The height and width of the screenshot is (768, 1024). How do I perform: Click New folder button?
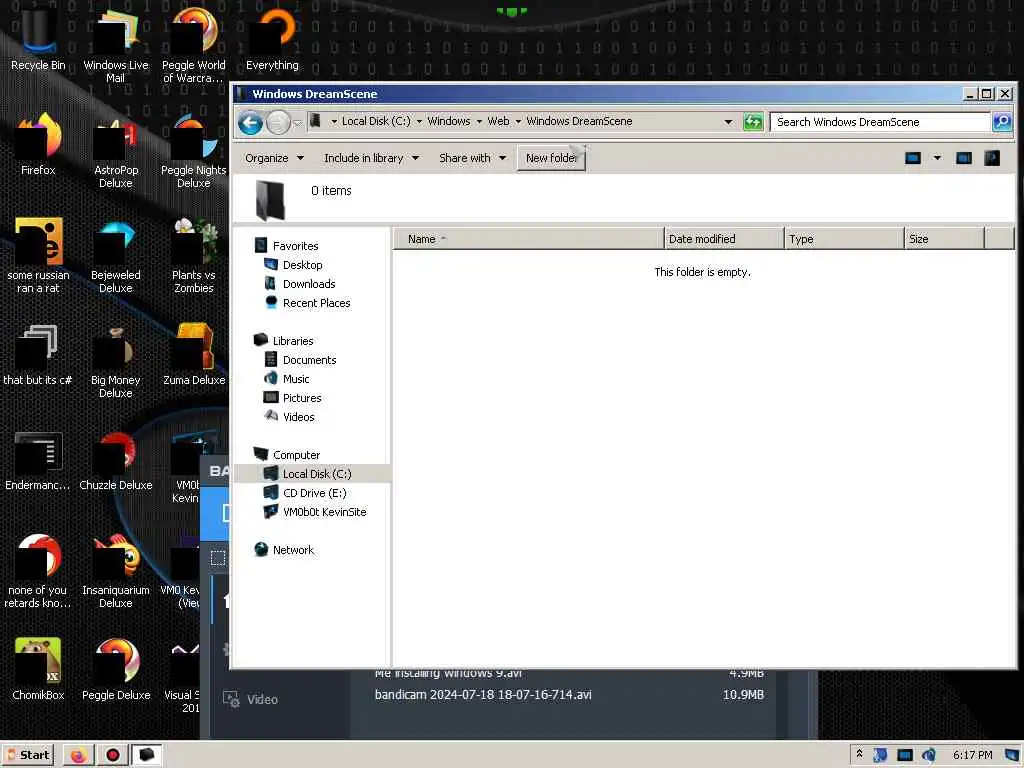point(551,158)
